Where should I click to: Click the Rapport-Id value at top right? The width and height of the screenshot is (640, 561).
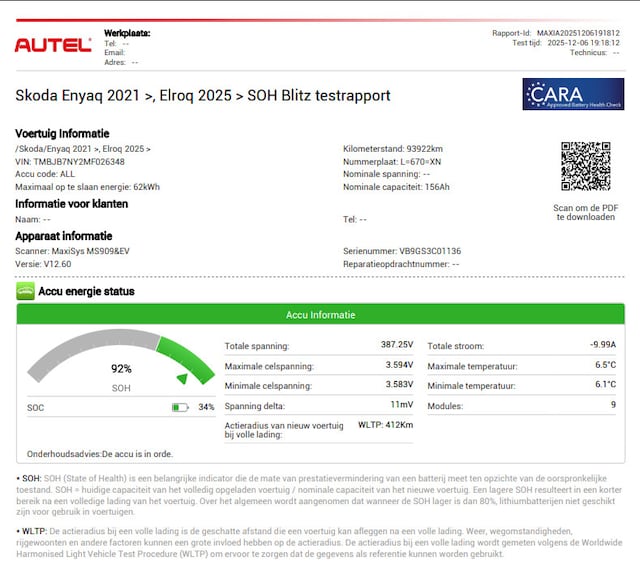point(578,33)
